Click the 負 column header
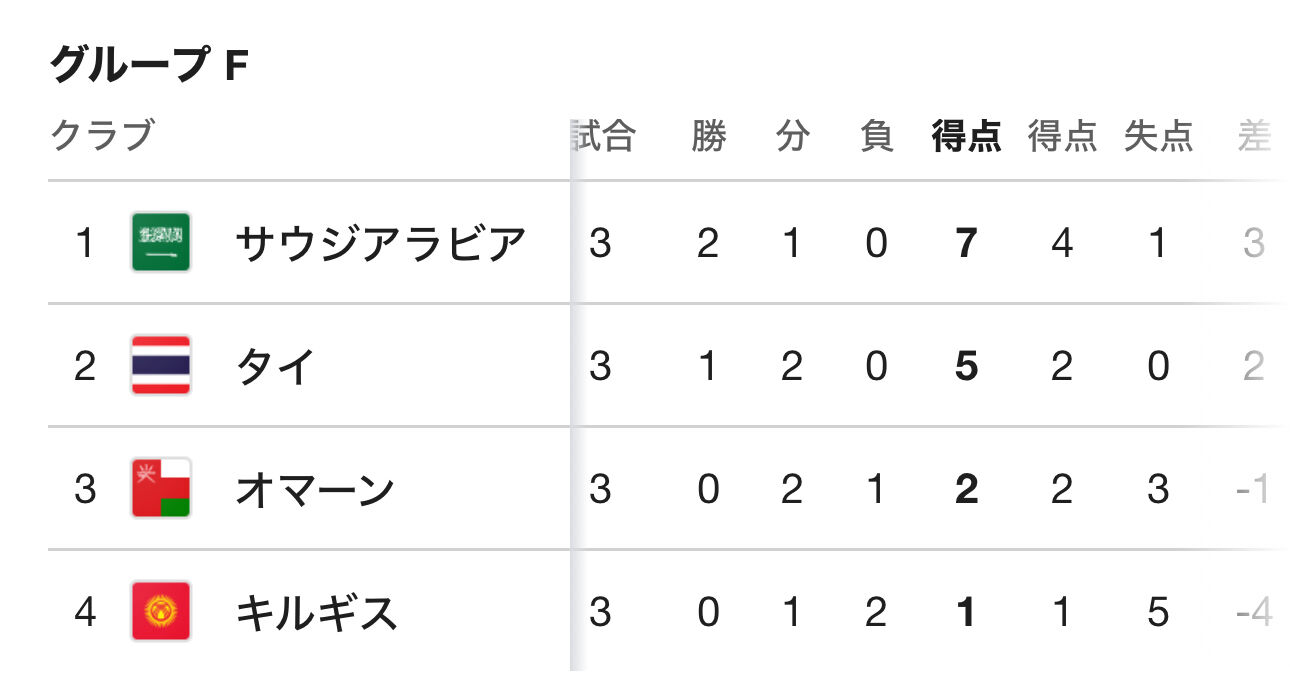The width and height of the screenshot is (1290, 700). click(x=876, y=135)
